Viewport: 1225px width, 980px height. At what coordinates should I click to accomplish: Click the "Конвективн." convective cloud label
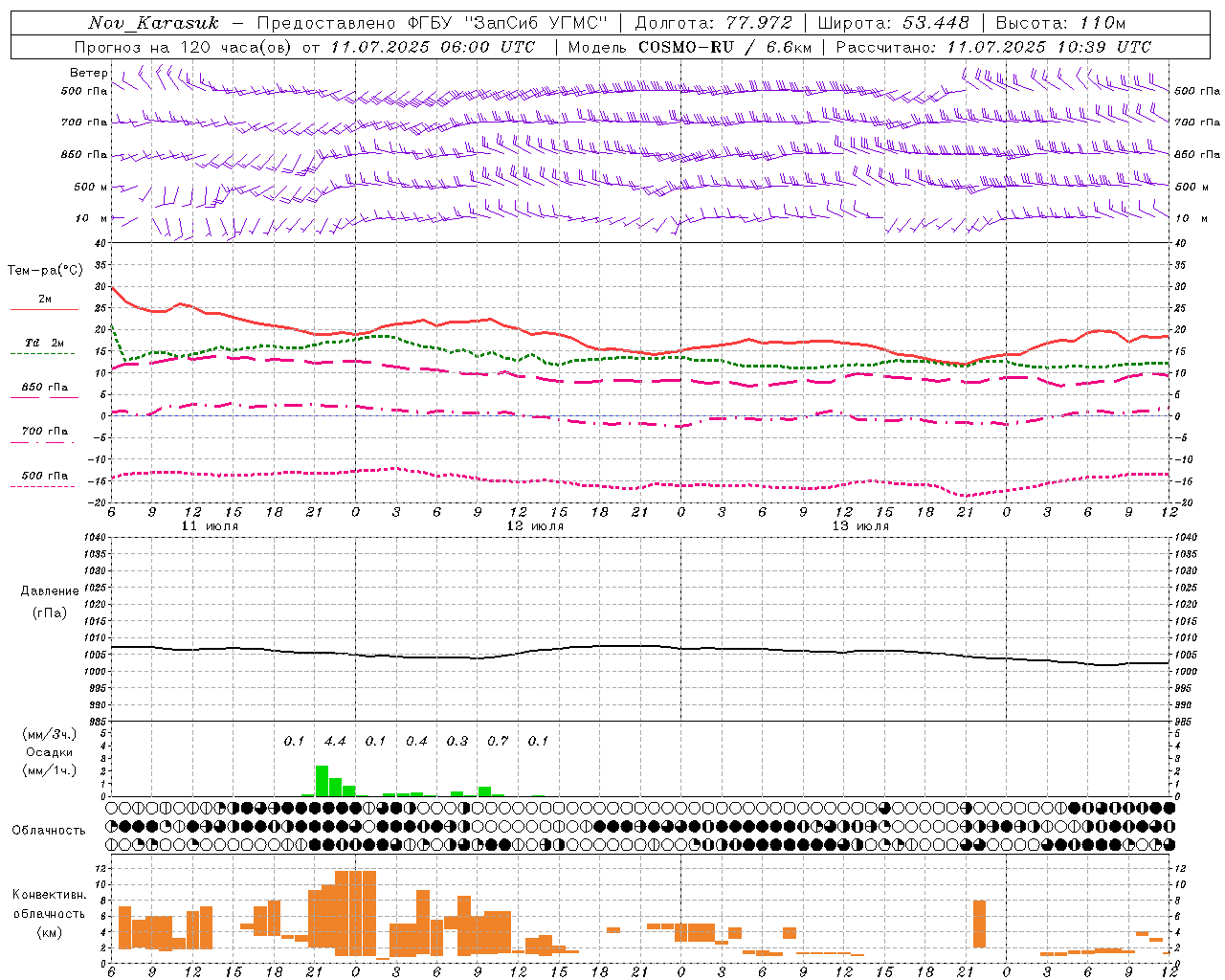[50, 895]
